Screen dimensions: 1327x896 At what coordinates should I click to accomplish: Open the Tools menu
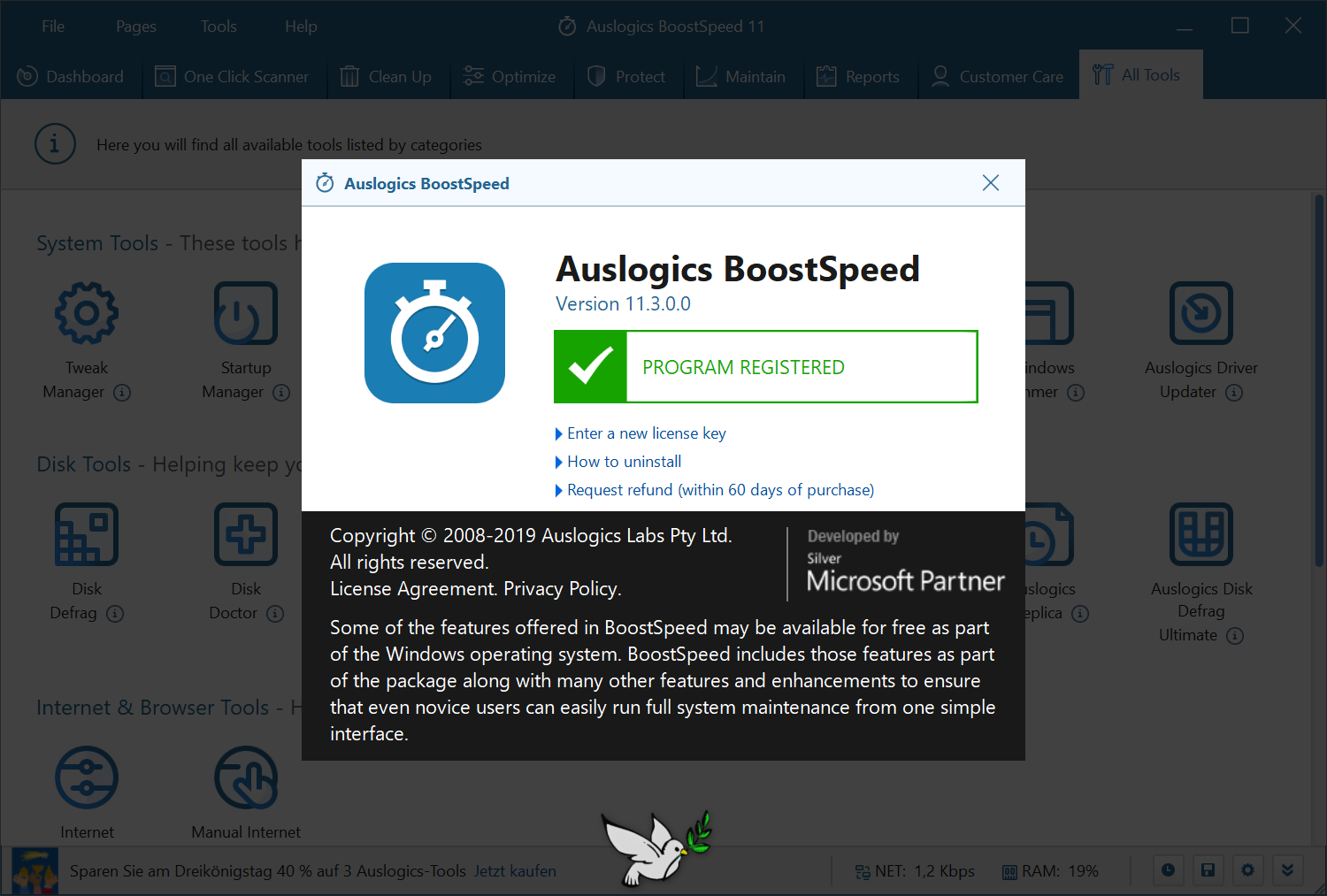219,27
